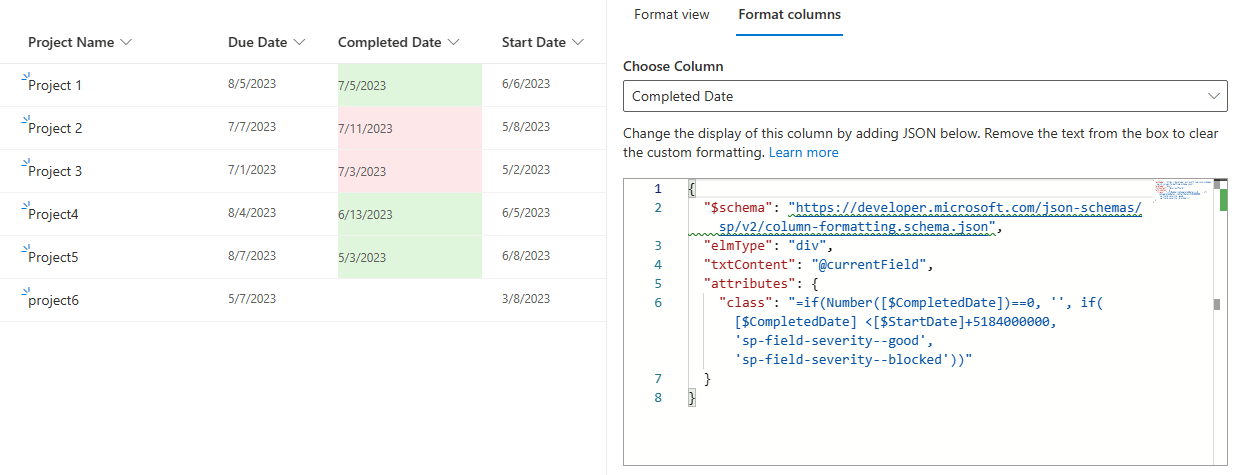Click the red Completed Date cell 7/11/2023
Screen dimensions: 1234x475
409,129
